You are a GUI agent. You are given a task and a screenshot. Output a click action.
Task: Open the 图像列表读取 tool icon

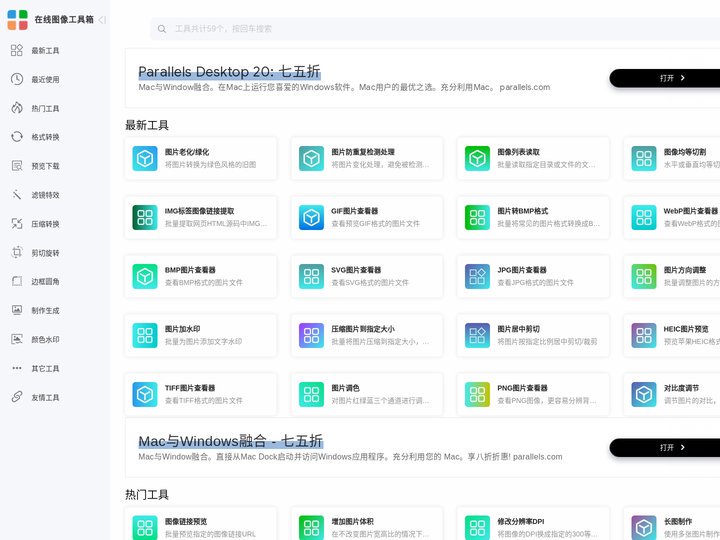click(x=478, y=158)
